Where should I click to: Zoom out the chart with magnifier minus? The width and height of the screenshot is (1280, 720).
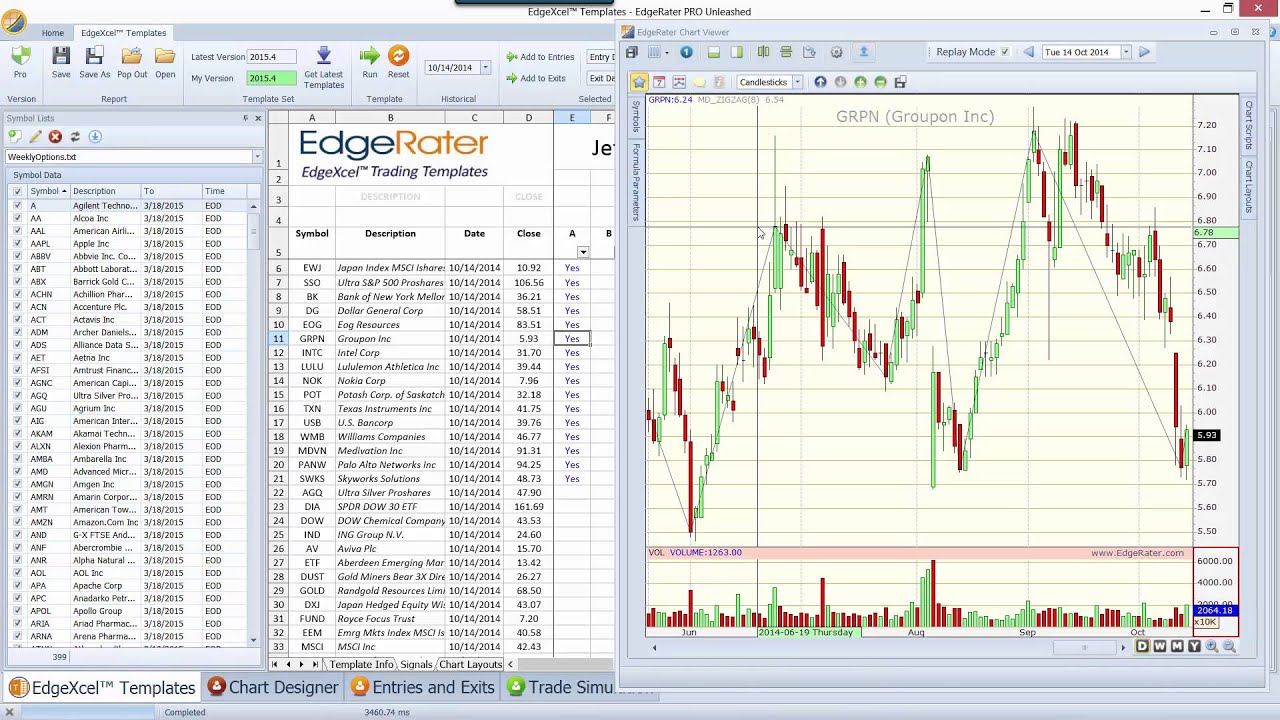[x=1230, y=647]
